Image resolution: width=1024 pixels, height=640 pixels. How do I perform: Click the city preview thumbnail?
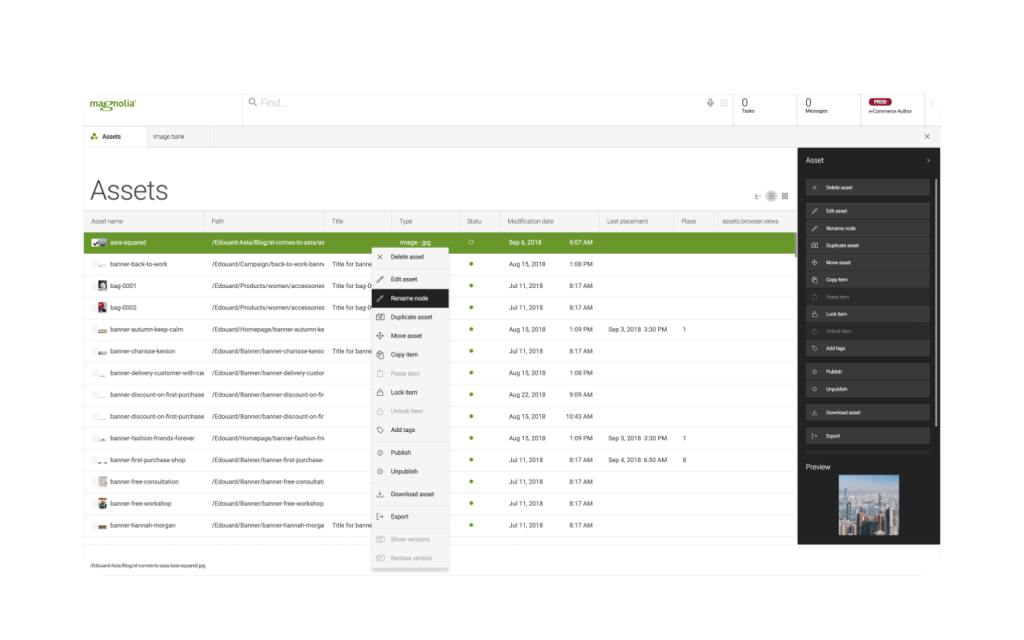click(x=868, y=504)
